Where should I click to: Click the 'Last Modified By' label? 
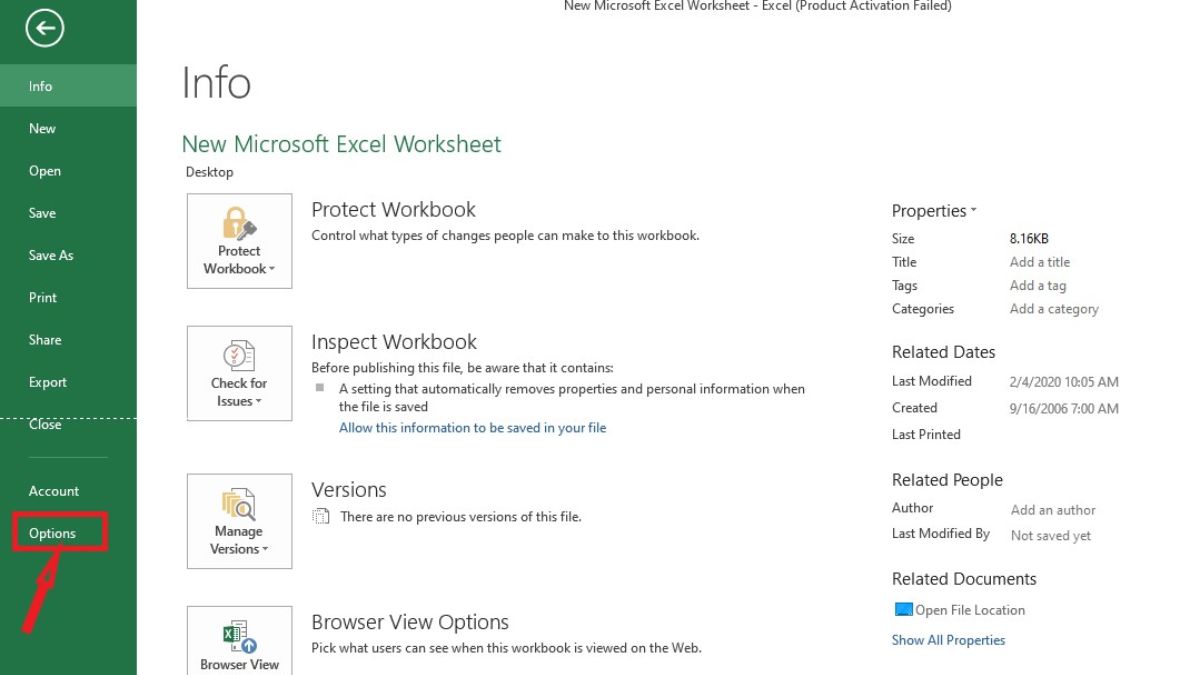coord(941,534)
